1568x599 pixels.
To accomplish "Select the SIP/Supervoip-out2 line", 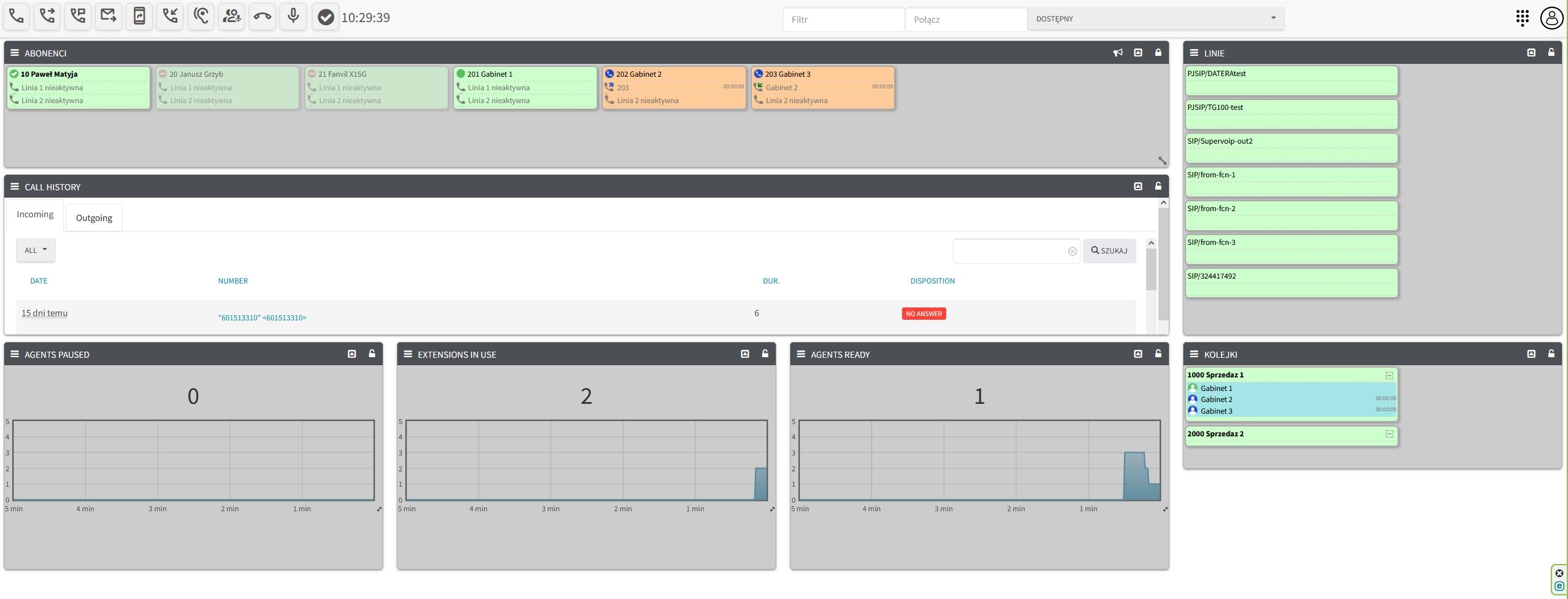I will point(1291,148).
